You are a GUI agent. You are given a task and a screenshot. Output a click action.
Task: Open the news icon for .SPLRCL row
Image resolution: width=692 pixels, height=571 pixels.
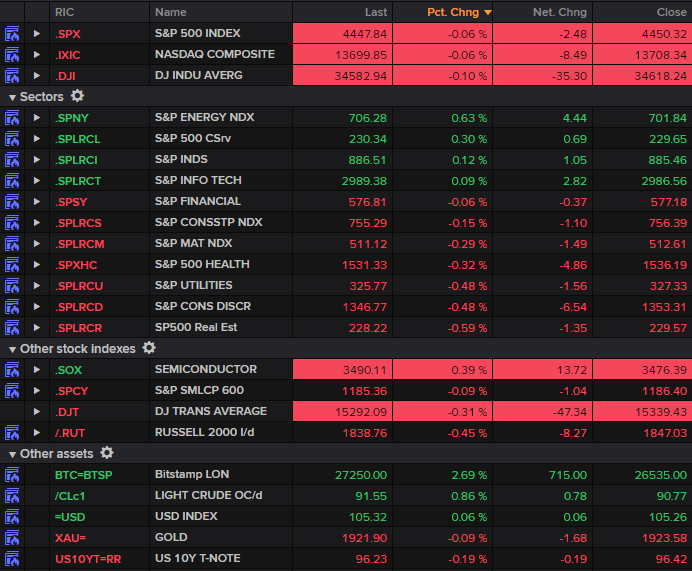click(x=12, y=139)
